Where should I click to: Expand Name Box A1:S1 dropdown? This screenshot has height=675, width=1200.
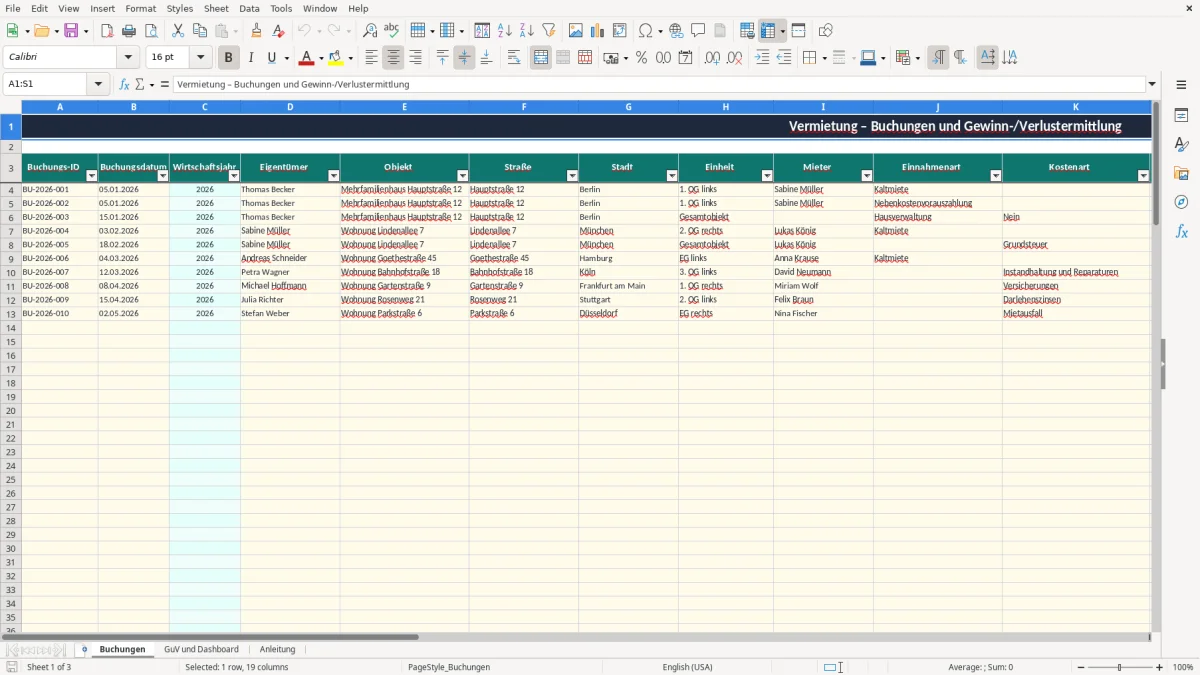[x=98, y=84]
